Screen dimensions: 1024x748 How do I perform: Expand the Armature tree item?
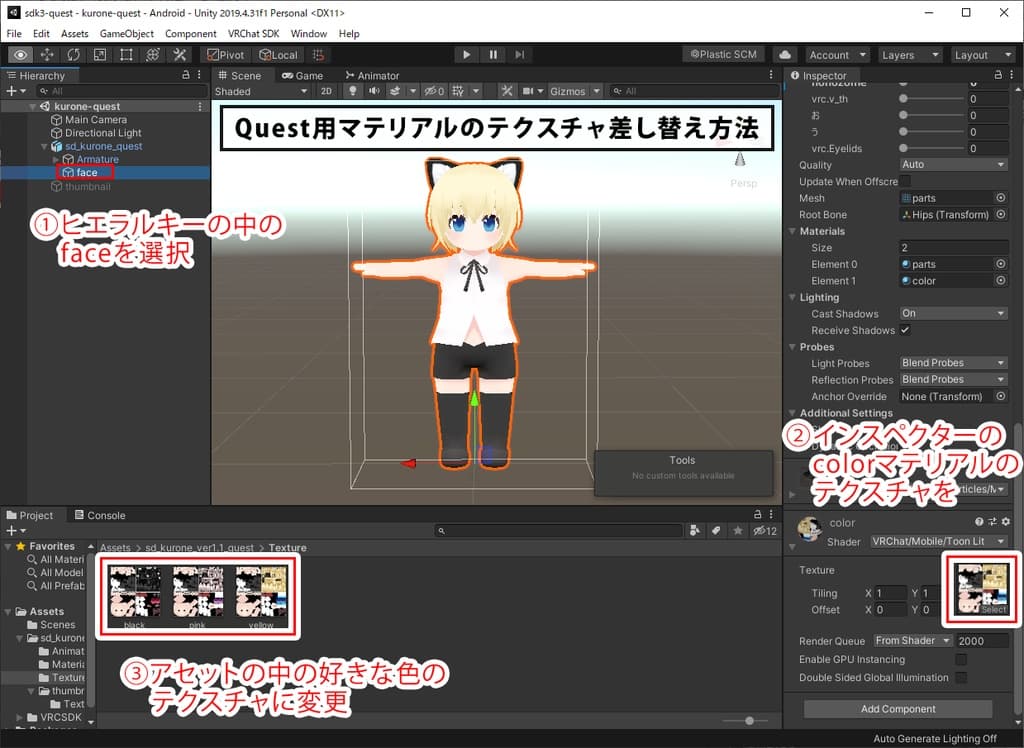(x=56, y=160)
